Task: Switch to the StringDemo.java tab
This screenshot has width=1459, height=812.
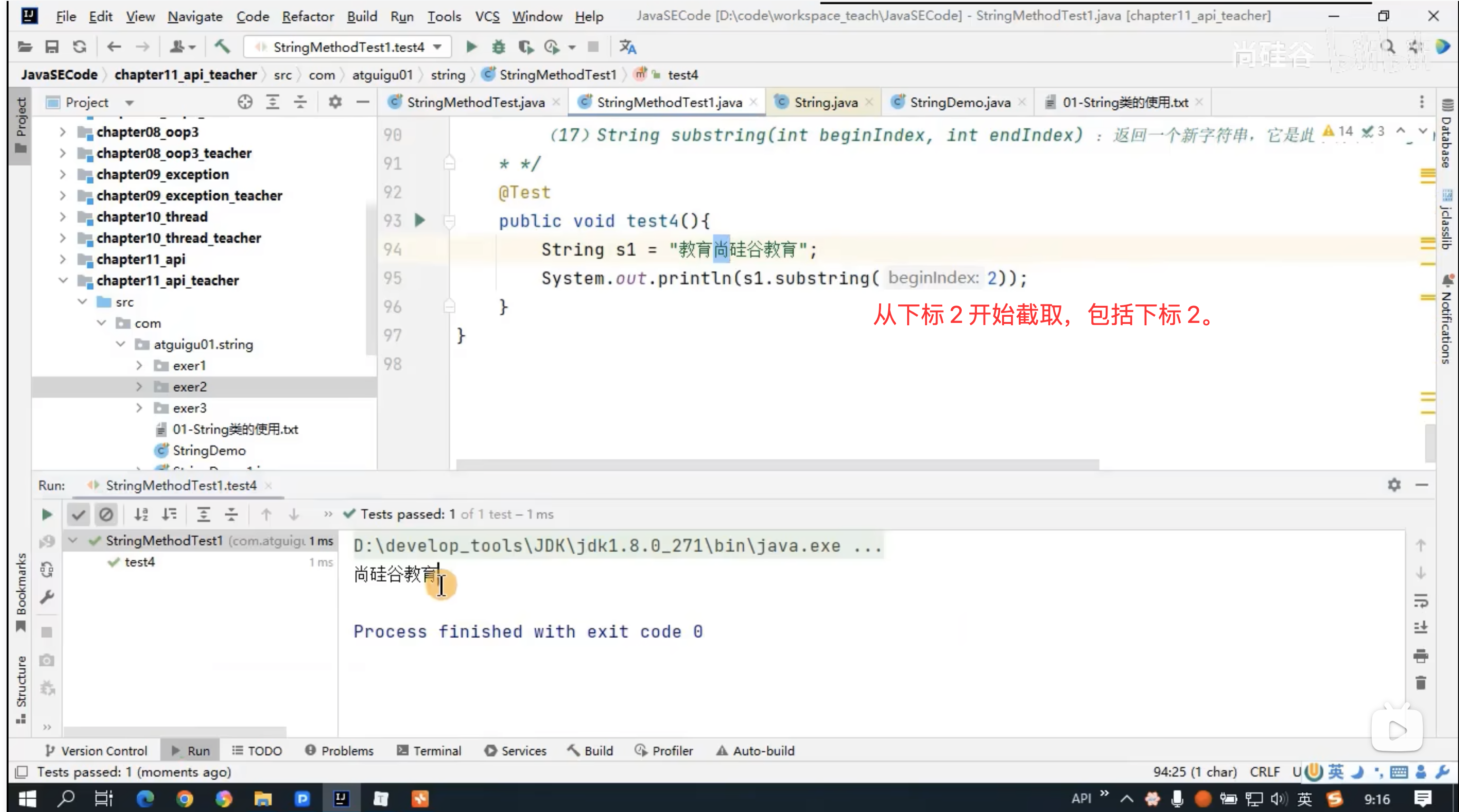Action: pyautogui.click(x=959, y=103)
